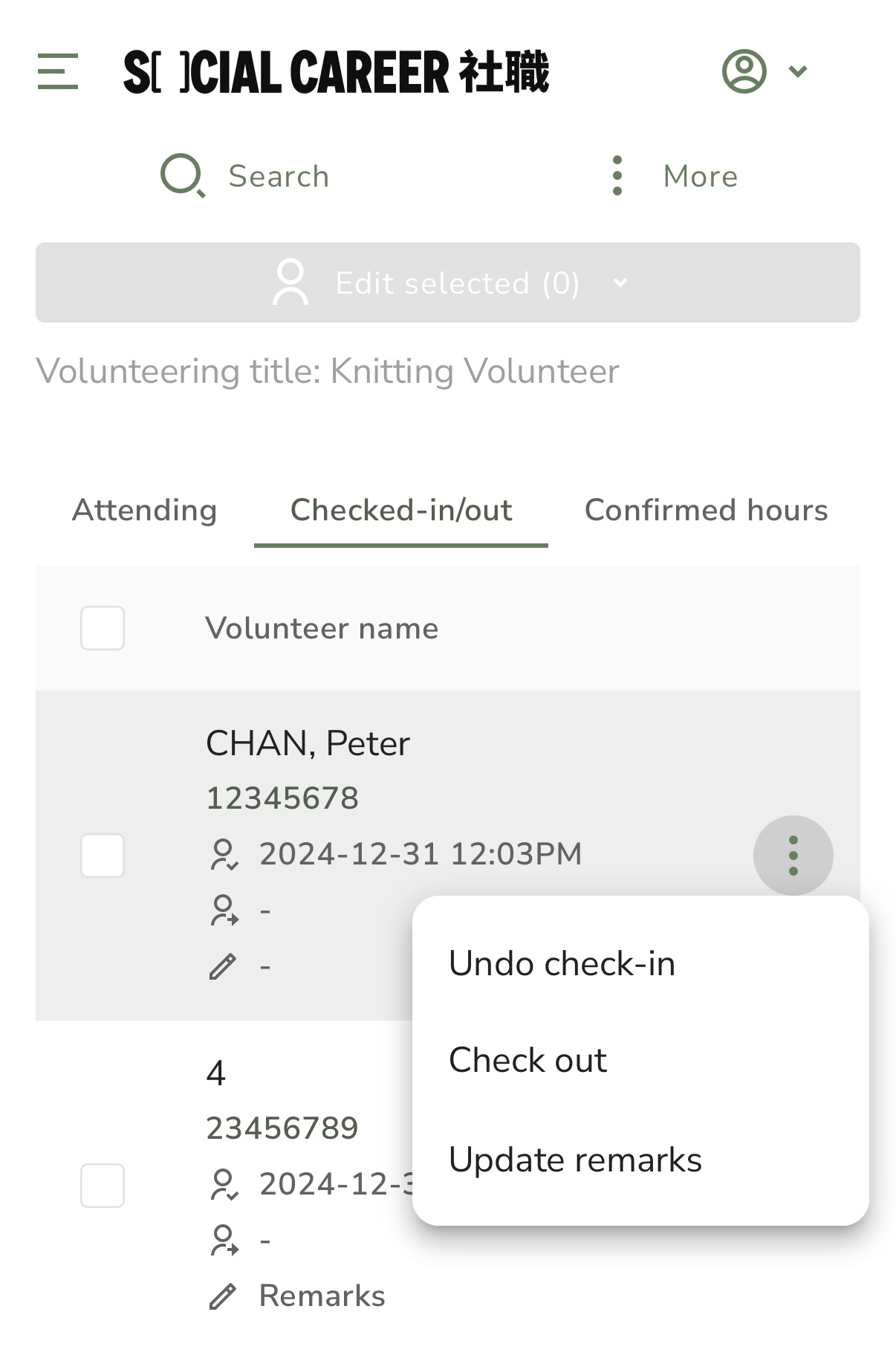896x1364 pixels.
Task: Click the pencil remarks icon for volunteer 4
Action: pyautogui.click(x=222, y=1296)
